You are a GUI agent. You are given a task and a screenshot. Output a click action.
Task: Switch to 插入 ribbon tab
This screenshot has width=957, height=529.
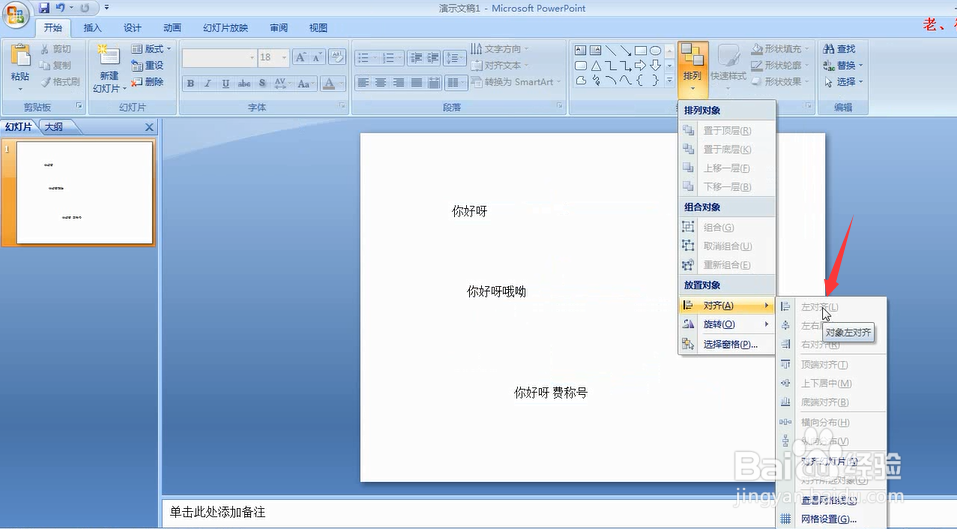92,27
